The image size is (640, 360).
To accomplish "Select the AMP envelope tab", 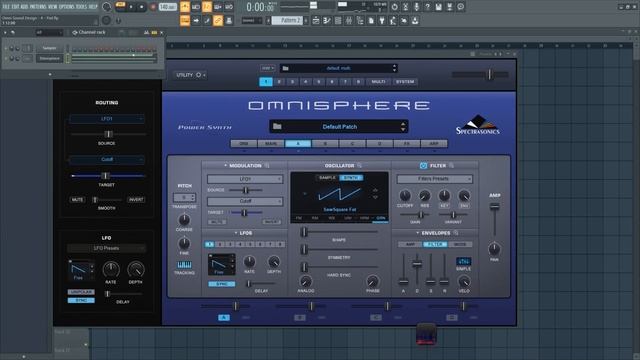I will 410,244.
